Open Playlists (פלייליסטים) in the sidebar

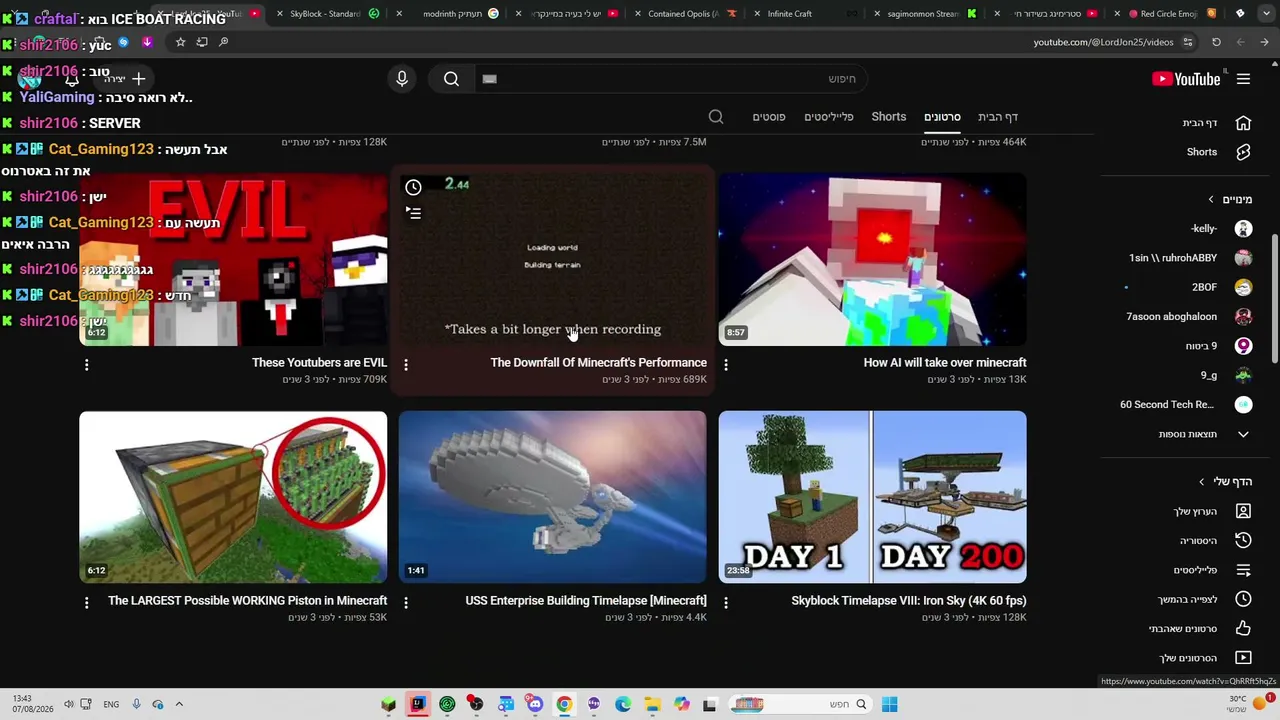tap(1214, 570)
